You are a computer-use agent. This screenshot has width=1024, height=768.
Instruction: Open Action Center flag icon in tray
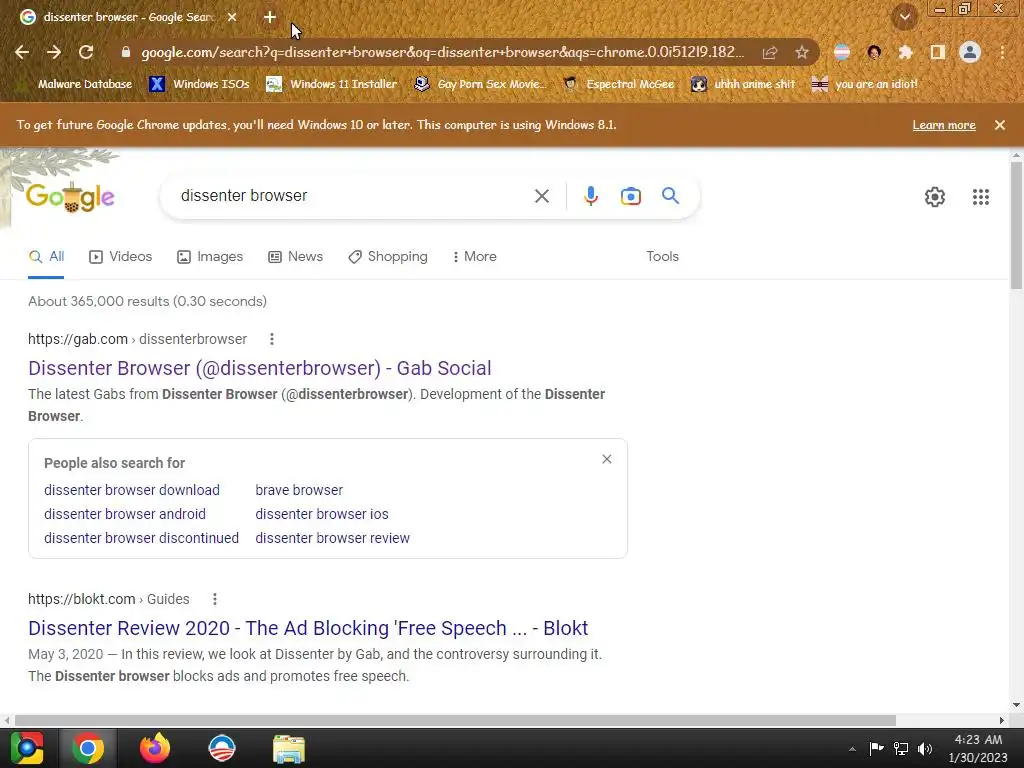876,748
